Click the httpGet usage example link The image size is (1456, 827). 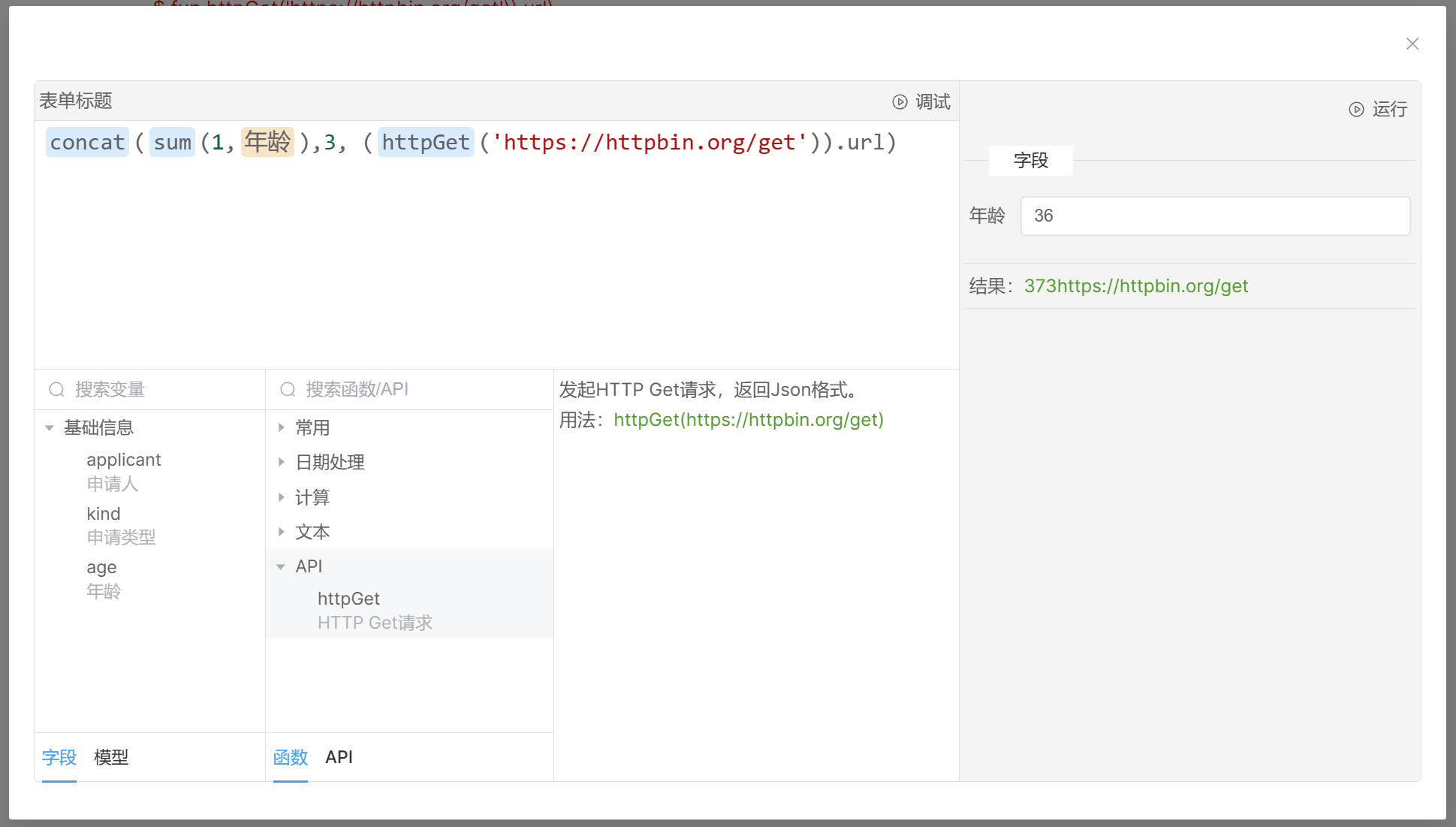pyautogui.click(x=748, y=420)
